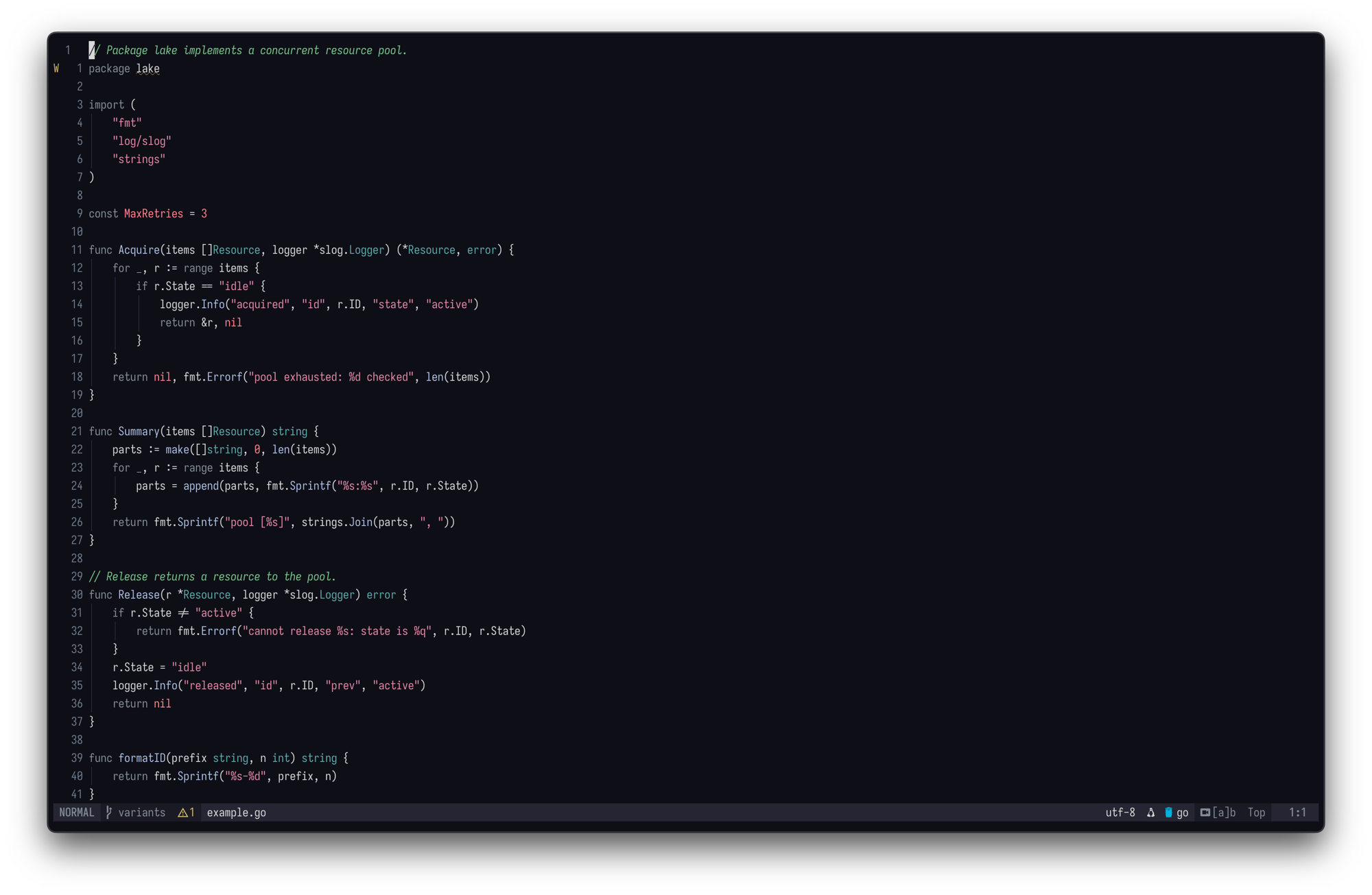Click the formatID function name

click(x=141, y=758)
